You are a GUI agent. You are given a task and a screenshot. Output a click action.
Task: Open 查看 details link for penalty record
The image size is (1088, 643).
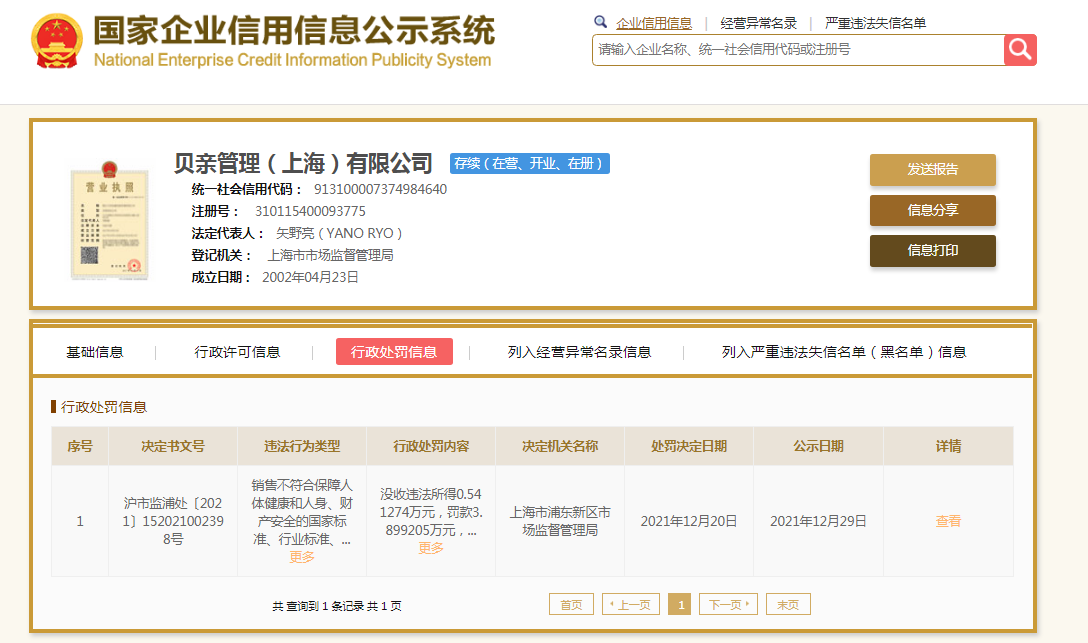click(948, 521)
